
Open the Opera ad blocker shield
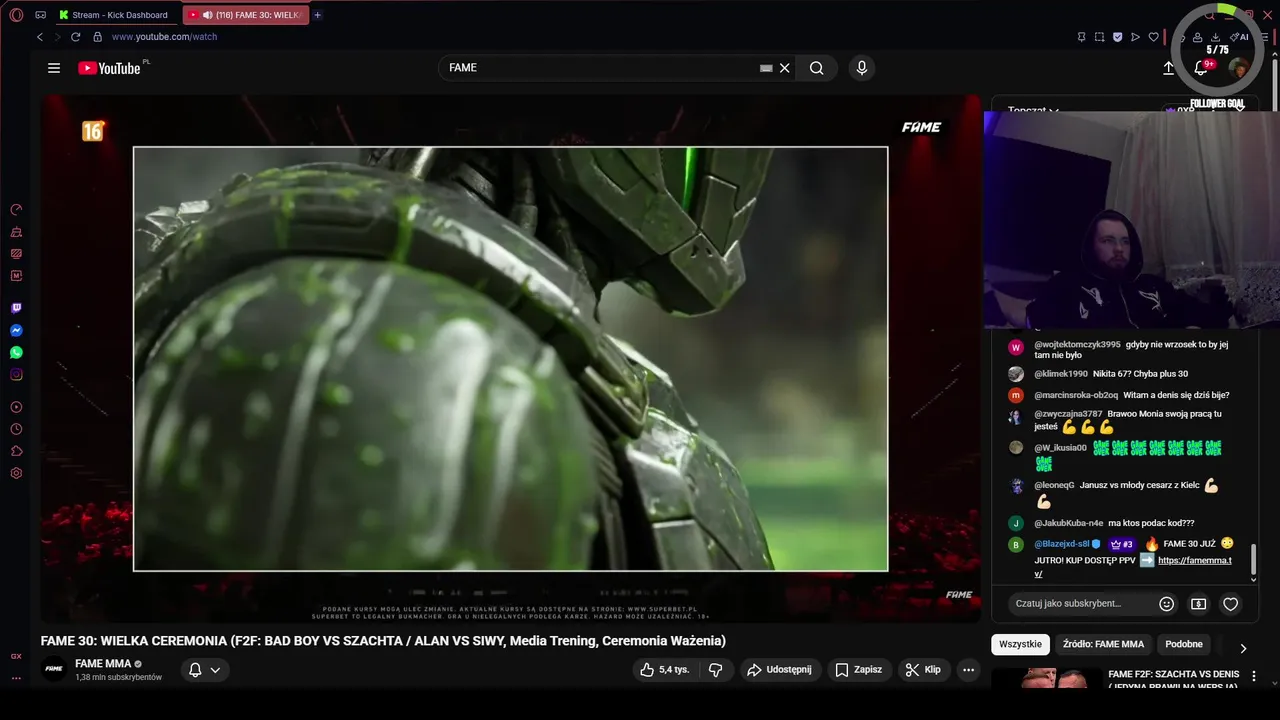click(1117, 37)
